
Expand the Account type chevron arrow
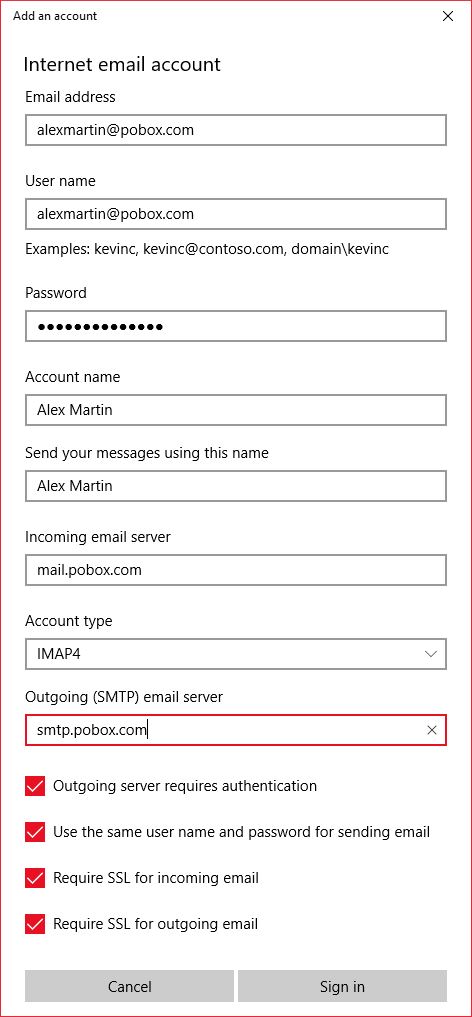(431, 654)
